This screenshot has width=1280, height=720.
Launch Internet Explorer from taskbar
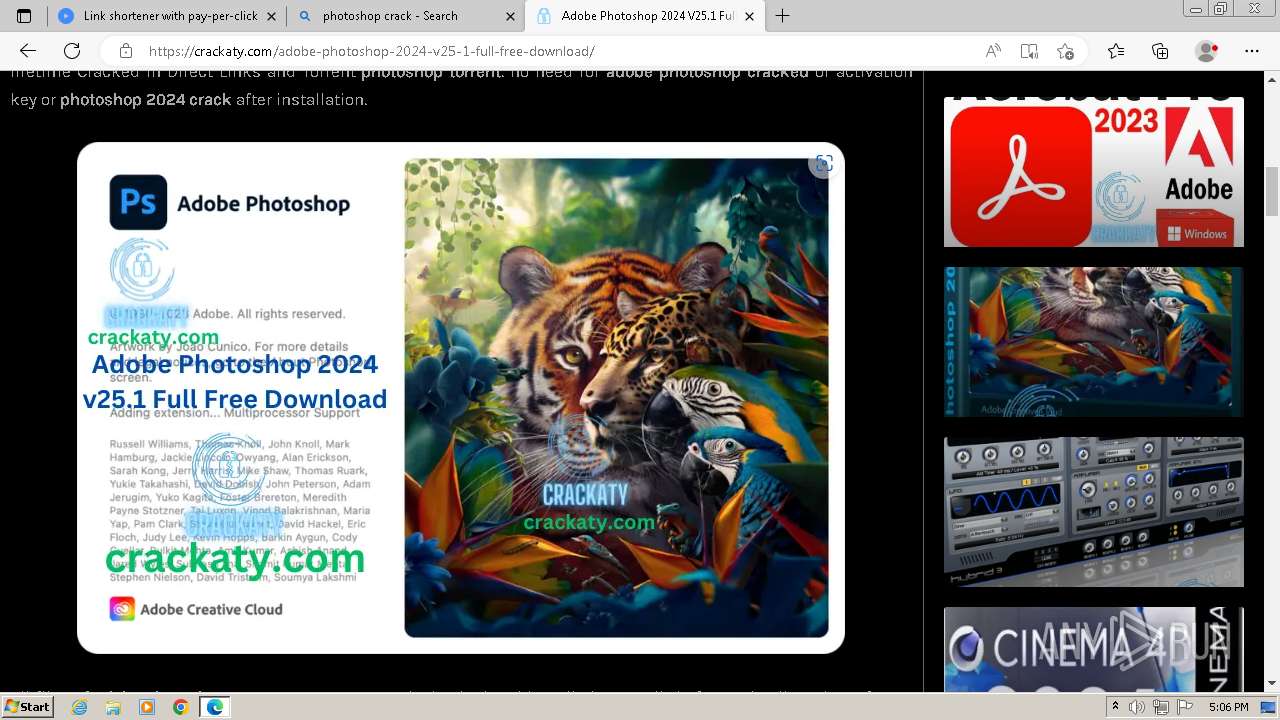pyautogui.click(x=80, y=707)
